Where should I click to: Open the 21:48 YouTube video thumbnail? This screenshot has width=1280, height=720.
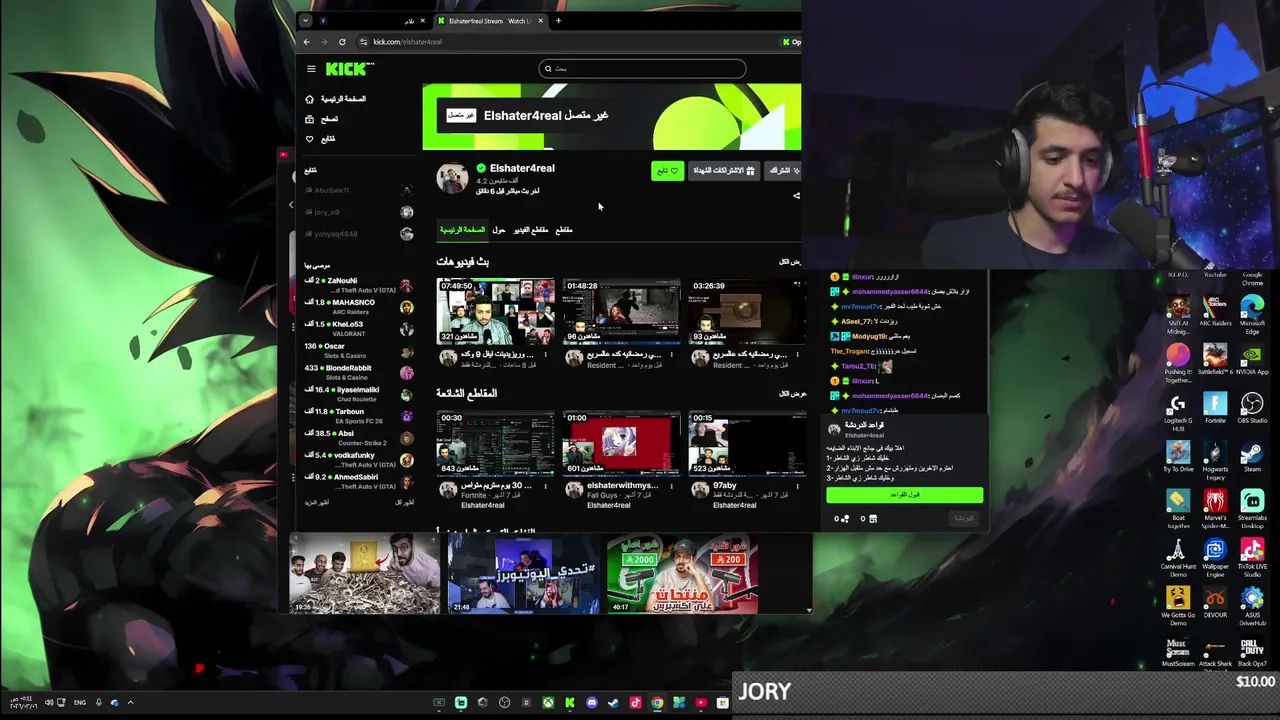(x=523, y=573)
